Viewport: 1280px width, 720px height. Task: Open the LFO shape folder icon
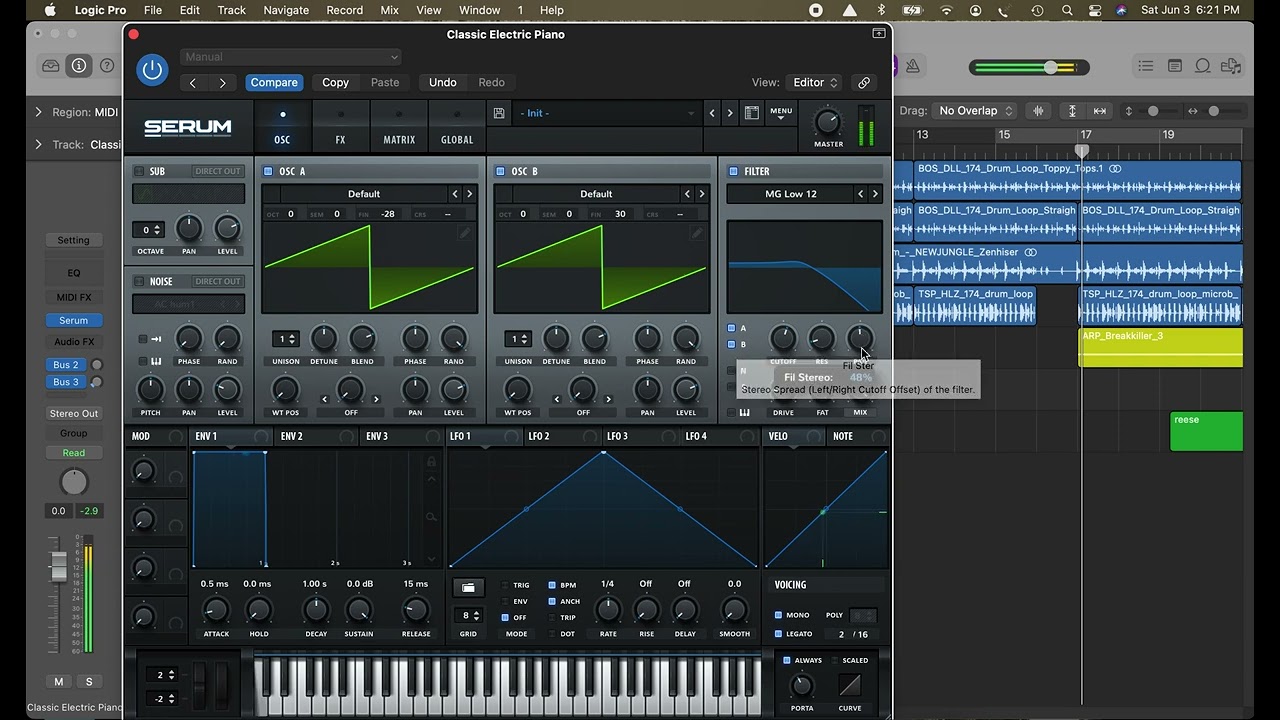[468, 587]
